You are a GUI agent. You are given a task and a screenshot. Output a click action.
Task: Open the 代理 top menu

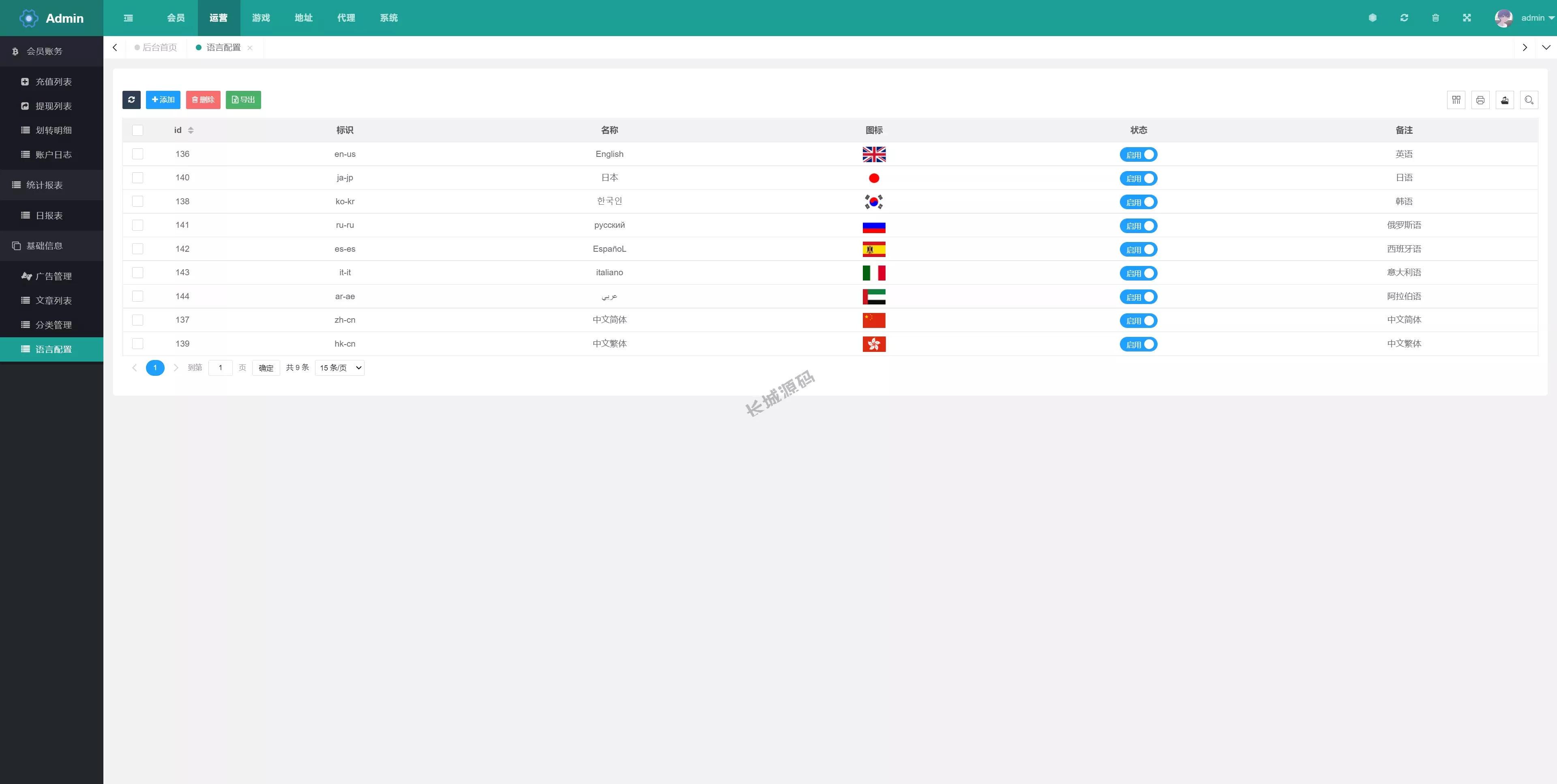pyautogui.click(x=346, y=18)
